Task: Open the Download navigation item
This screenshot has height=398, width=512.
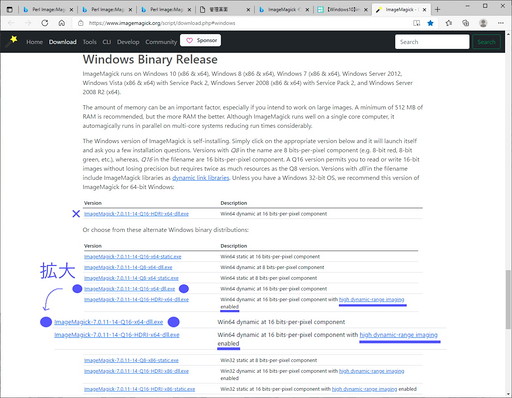Action: click(x=63, y=42)
